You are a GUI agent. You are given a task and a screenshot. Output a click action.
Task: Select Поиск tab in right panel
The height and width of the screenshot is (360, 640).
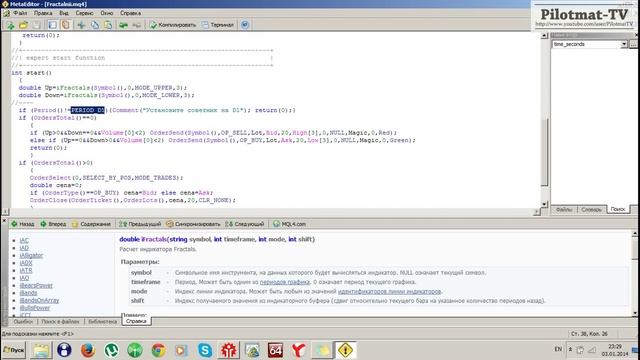coord(618,209)
